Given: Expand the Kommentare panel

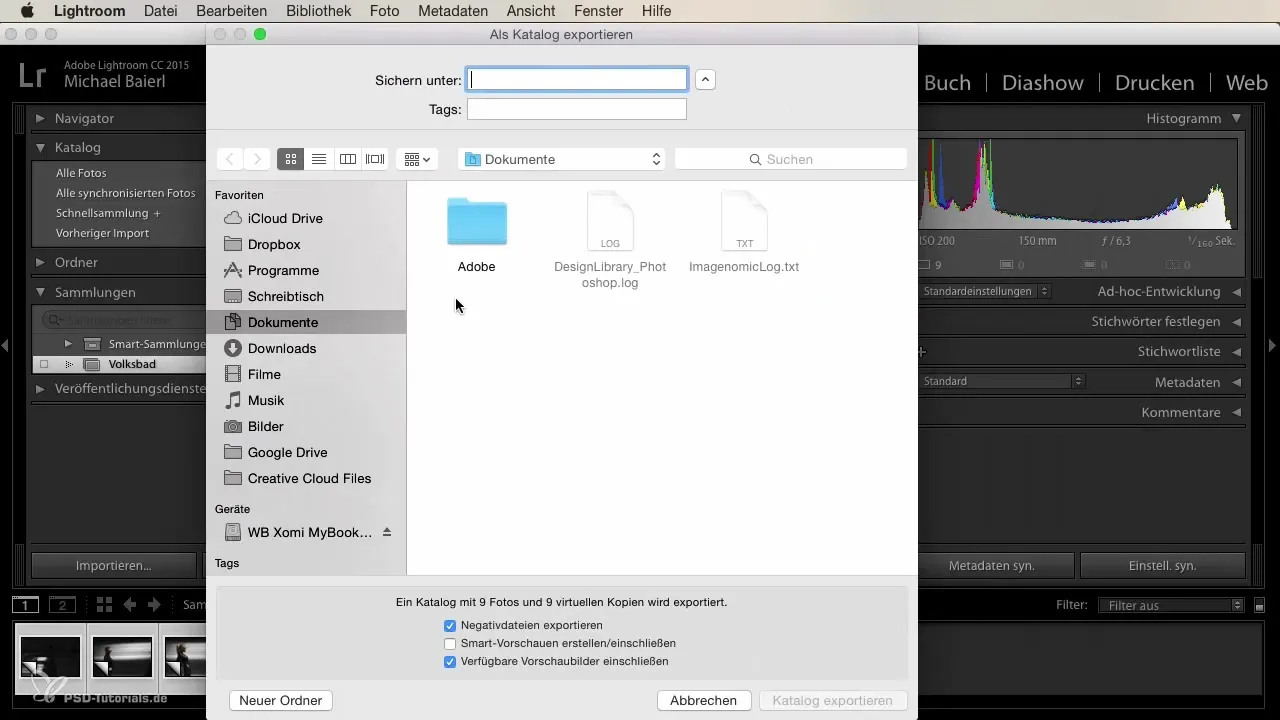Looking at the screenshot, I should (1237, 412).
